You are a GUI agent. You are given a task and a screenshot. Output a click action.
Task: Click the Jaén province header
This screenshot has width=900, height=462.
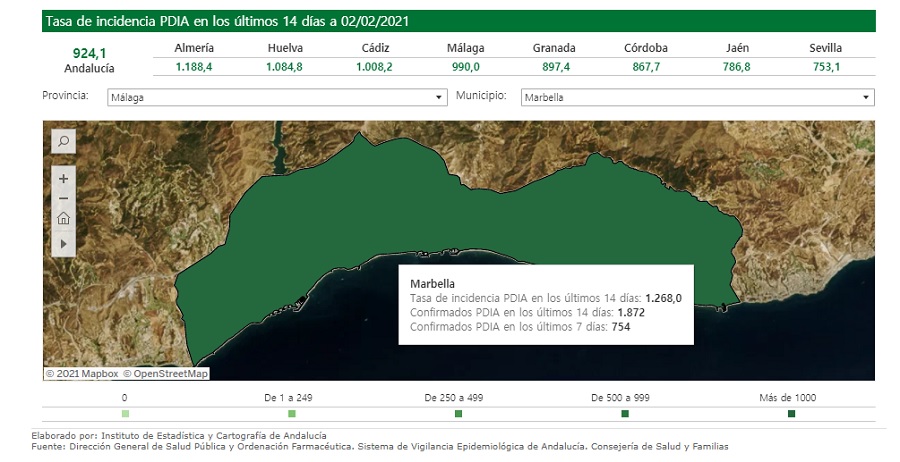point(737,48)
